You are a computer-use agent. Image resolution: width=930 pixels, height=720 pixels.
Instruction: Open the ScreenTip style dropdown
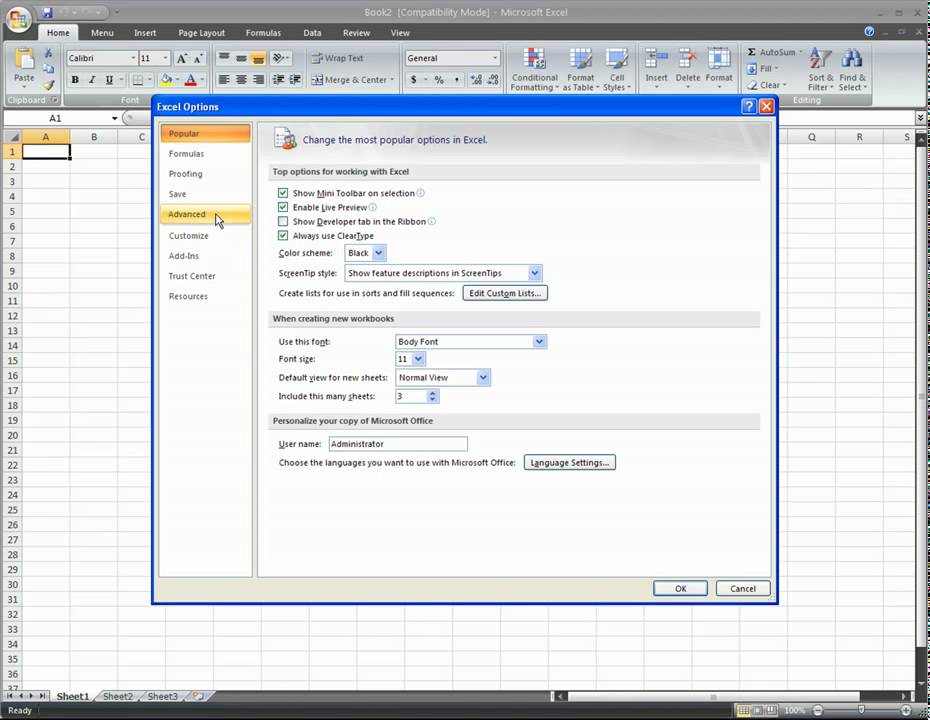point(534,273)
